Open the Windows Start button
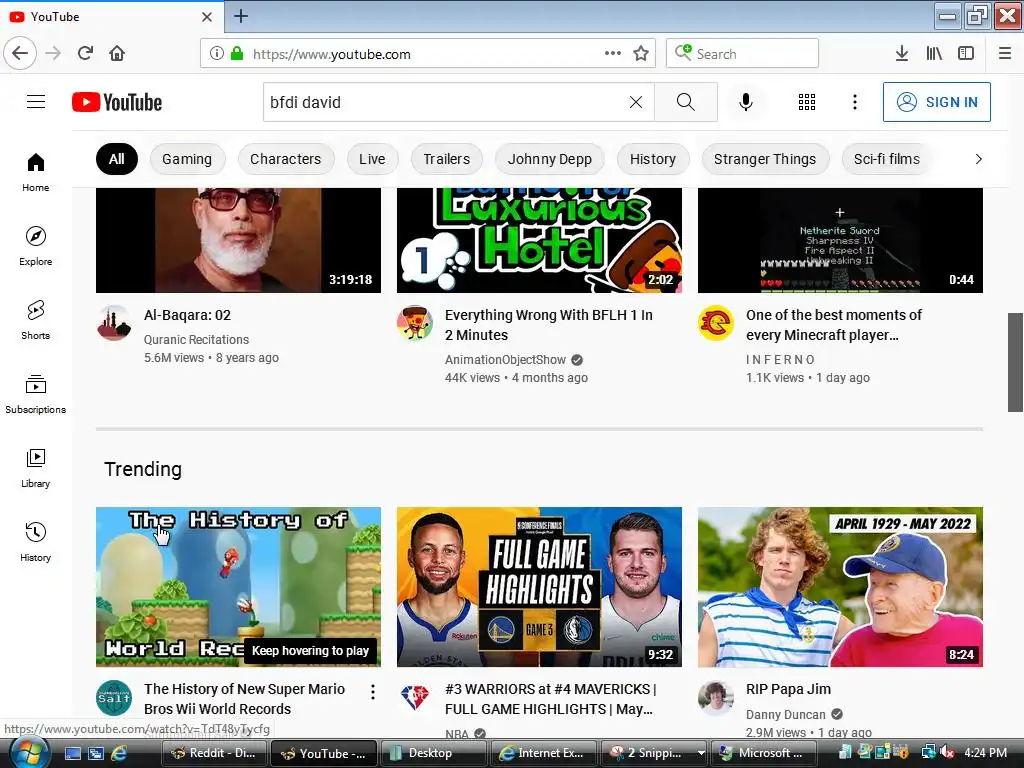Viewport: 1024px width, 768px height. (x=28, y=752)
